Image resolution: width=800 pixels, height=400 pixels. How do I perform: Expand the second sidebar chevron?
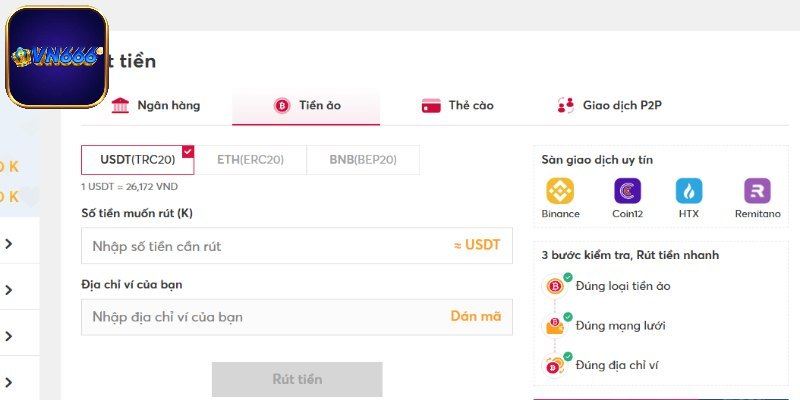tap(8, 290)
